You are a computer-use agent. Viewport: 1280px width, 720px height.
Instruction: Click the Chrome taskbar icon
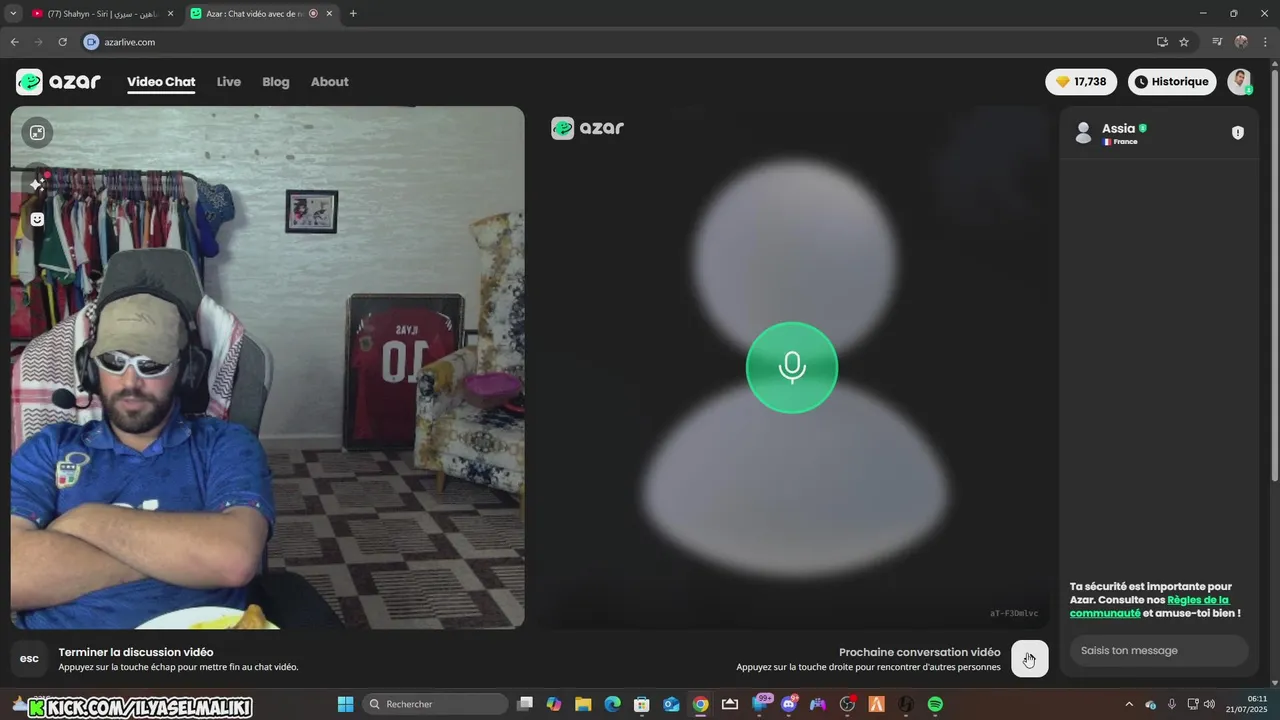coord(700,704)
